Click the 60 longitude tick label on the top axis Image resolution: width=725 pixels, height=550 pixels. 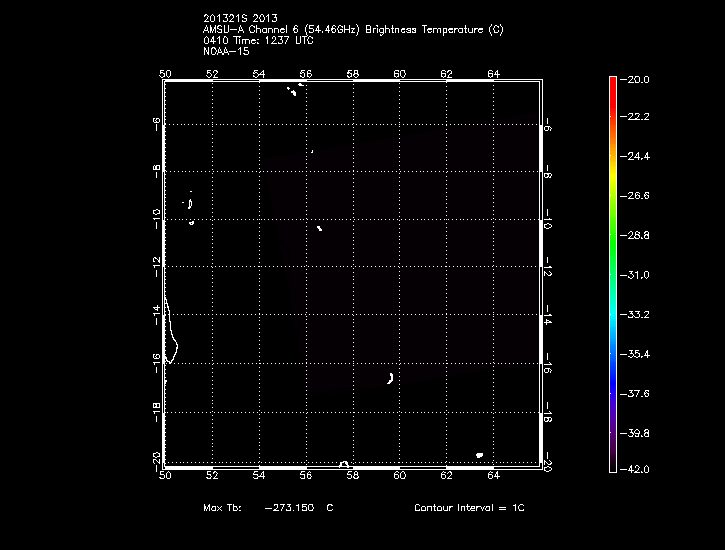(400, 73)
